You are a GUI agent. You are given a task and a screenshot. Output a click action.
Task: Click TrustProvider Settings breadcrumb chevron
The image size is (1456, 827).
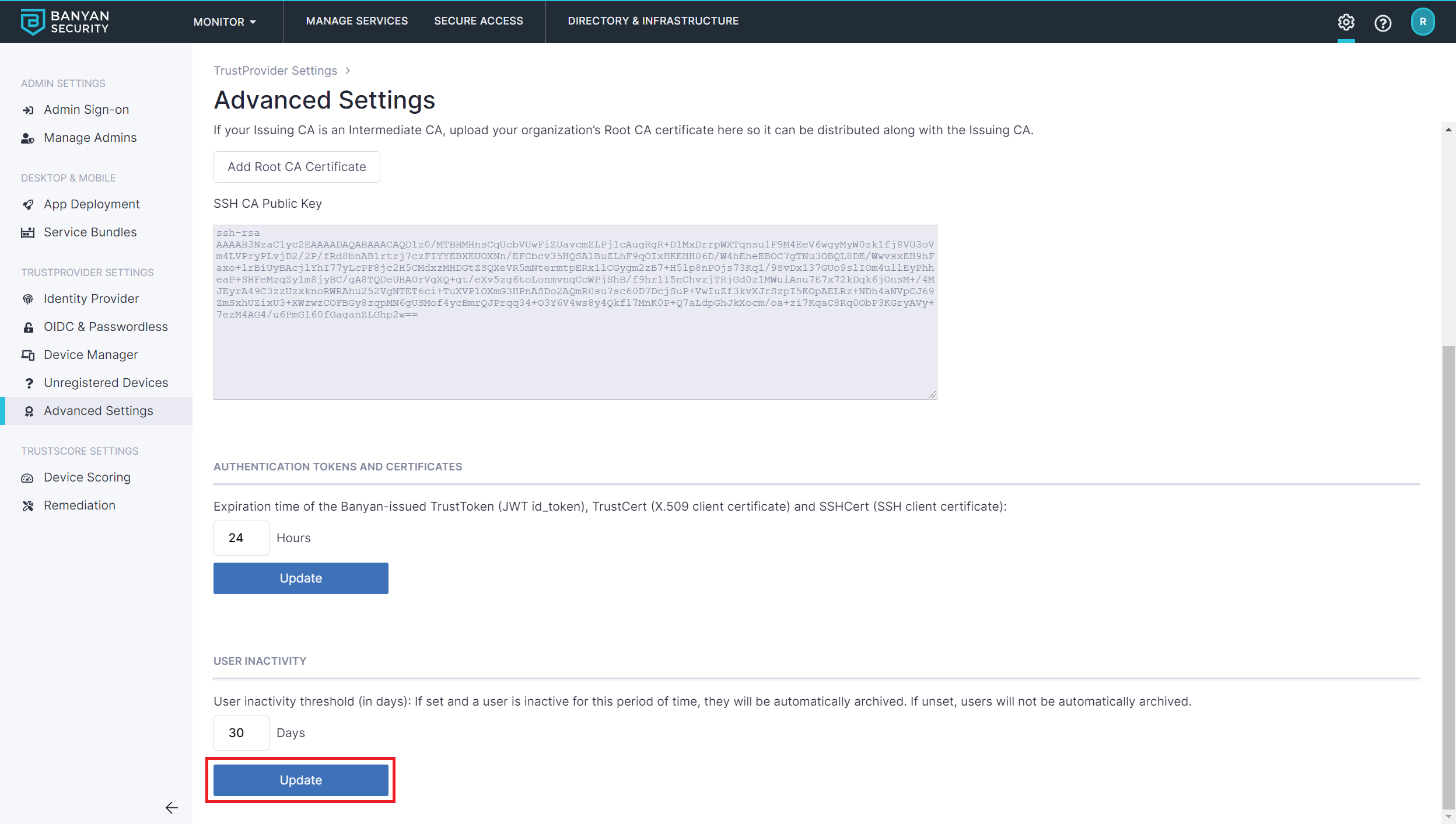point(348,71)
